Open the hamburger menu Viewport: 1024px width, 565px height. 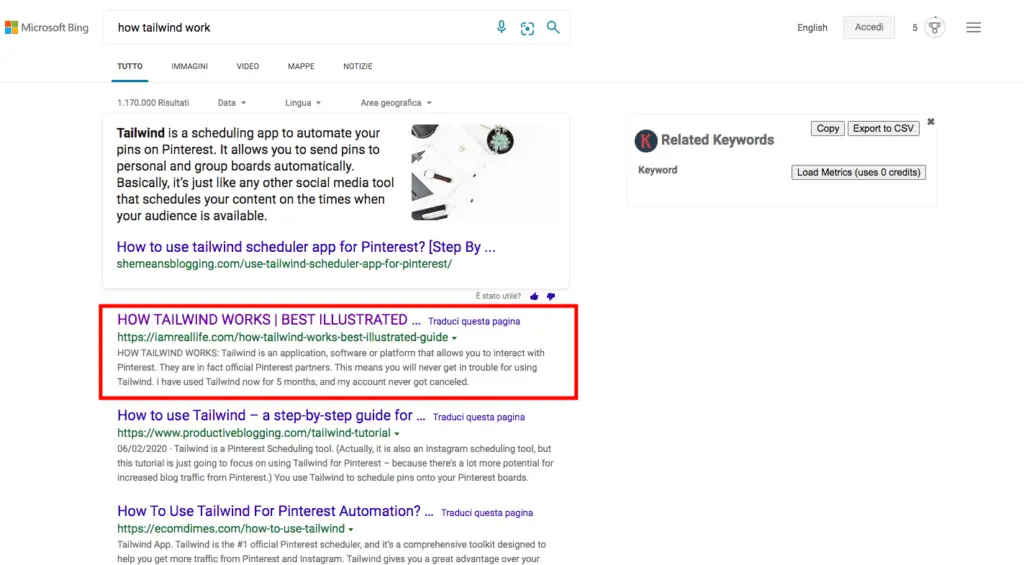[x=974, y=27]
